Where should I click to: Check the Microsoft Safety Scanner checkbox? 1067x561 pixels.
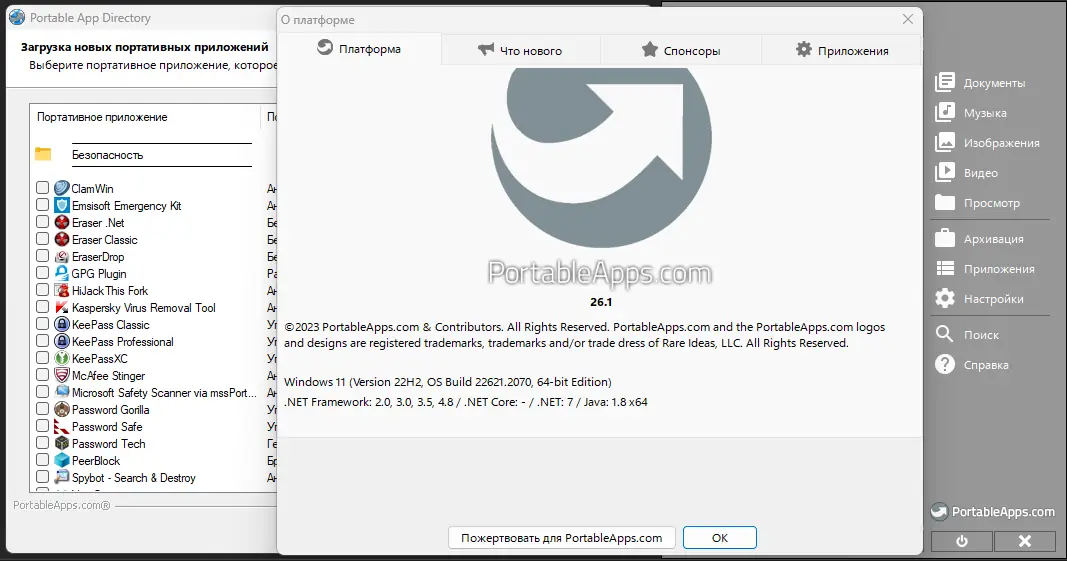[42, 391]
